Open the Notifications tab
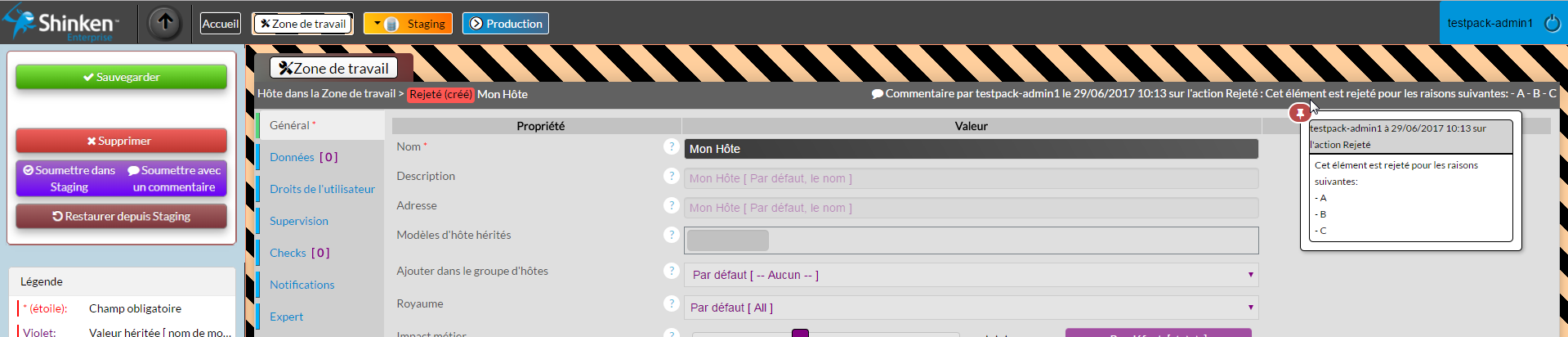The height and width of the screenshot is (337, 1568). click(x=302, y=285)
